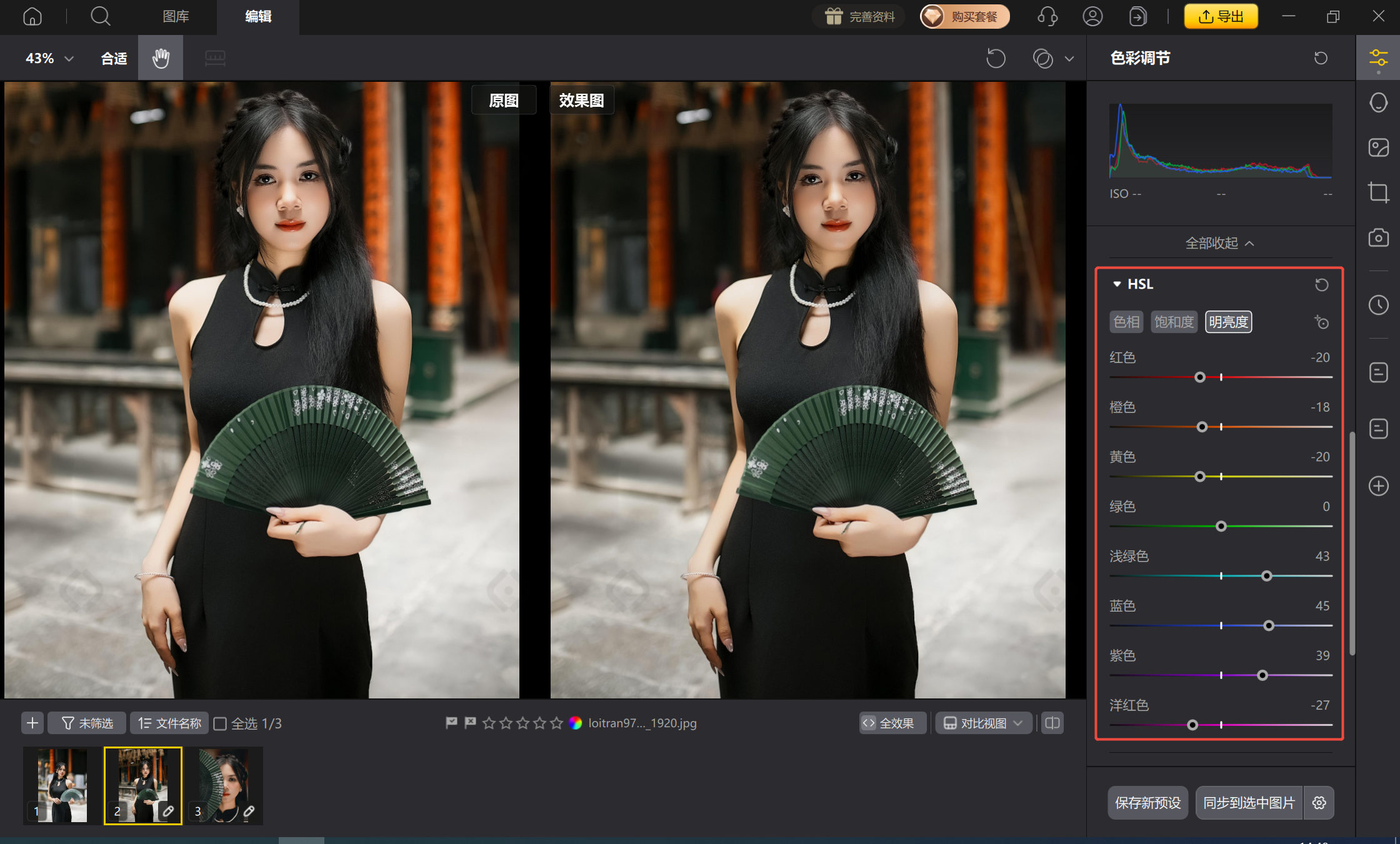Flag the photo as picked
The height and width of the screenshot is (844, 1400).
(451, 723)
